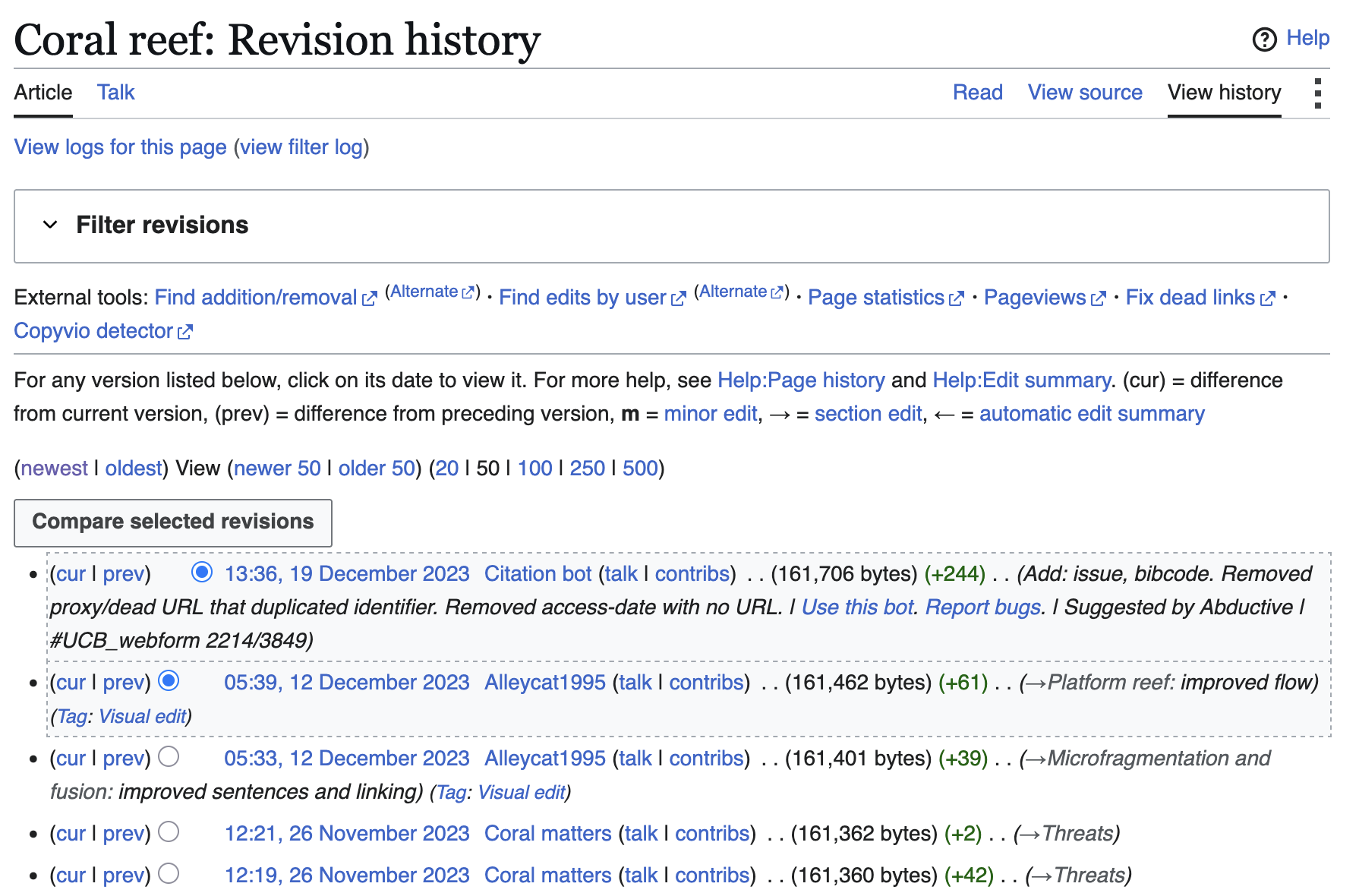Viewport: 1359px width, 896px height.
Task: Open Alleycat1995 contribs on the 05:33 row
Action: 707,759
